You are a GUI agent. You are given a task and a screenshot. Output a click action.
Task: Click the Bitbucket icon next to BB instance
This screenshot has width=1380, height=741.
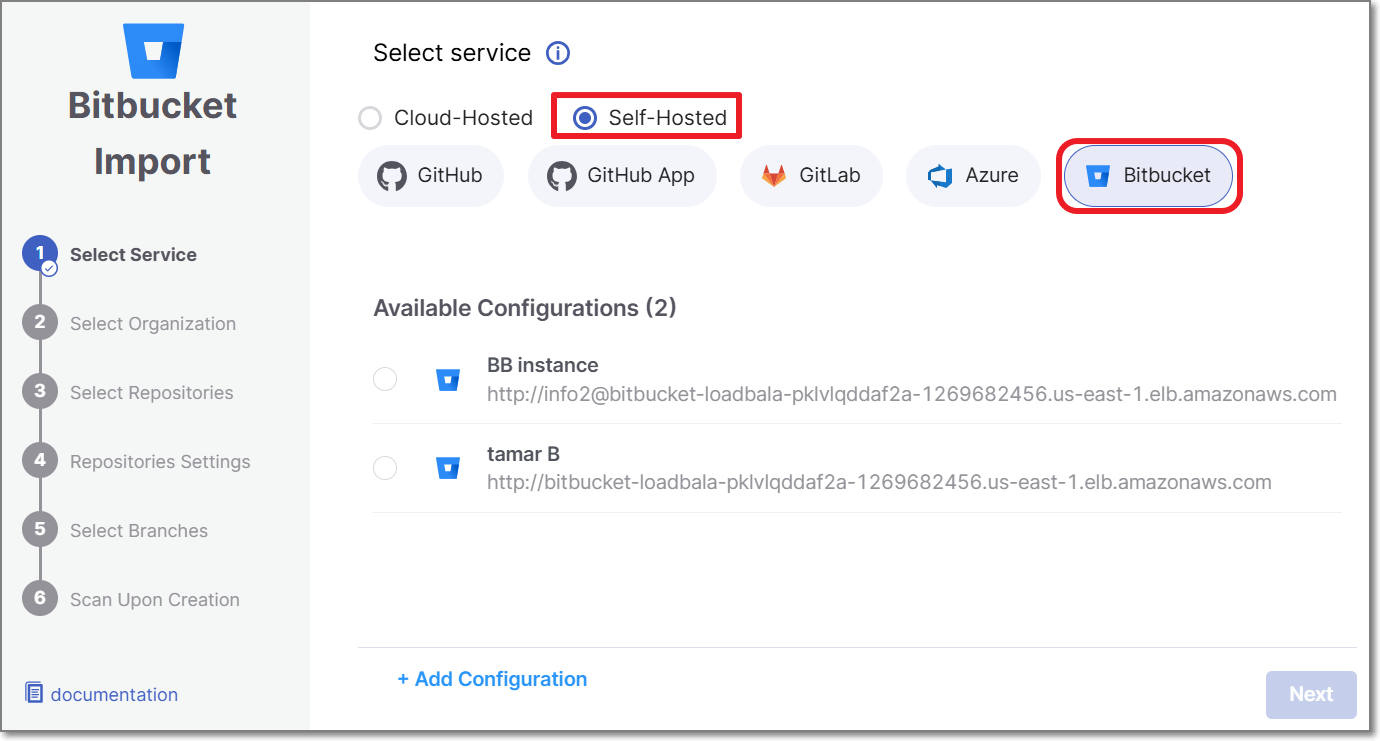[x=448, y=379]
